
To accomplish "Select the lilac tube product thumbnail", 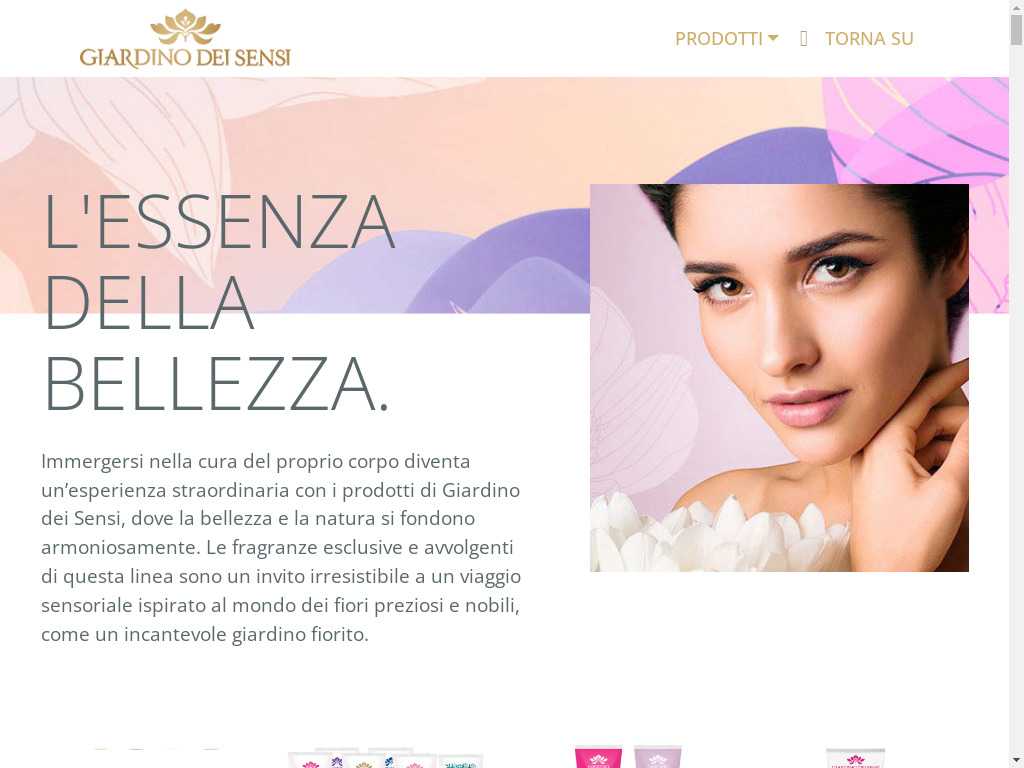I will point(657,758).
